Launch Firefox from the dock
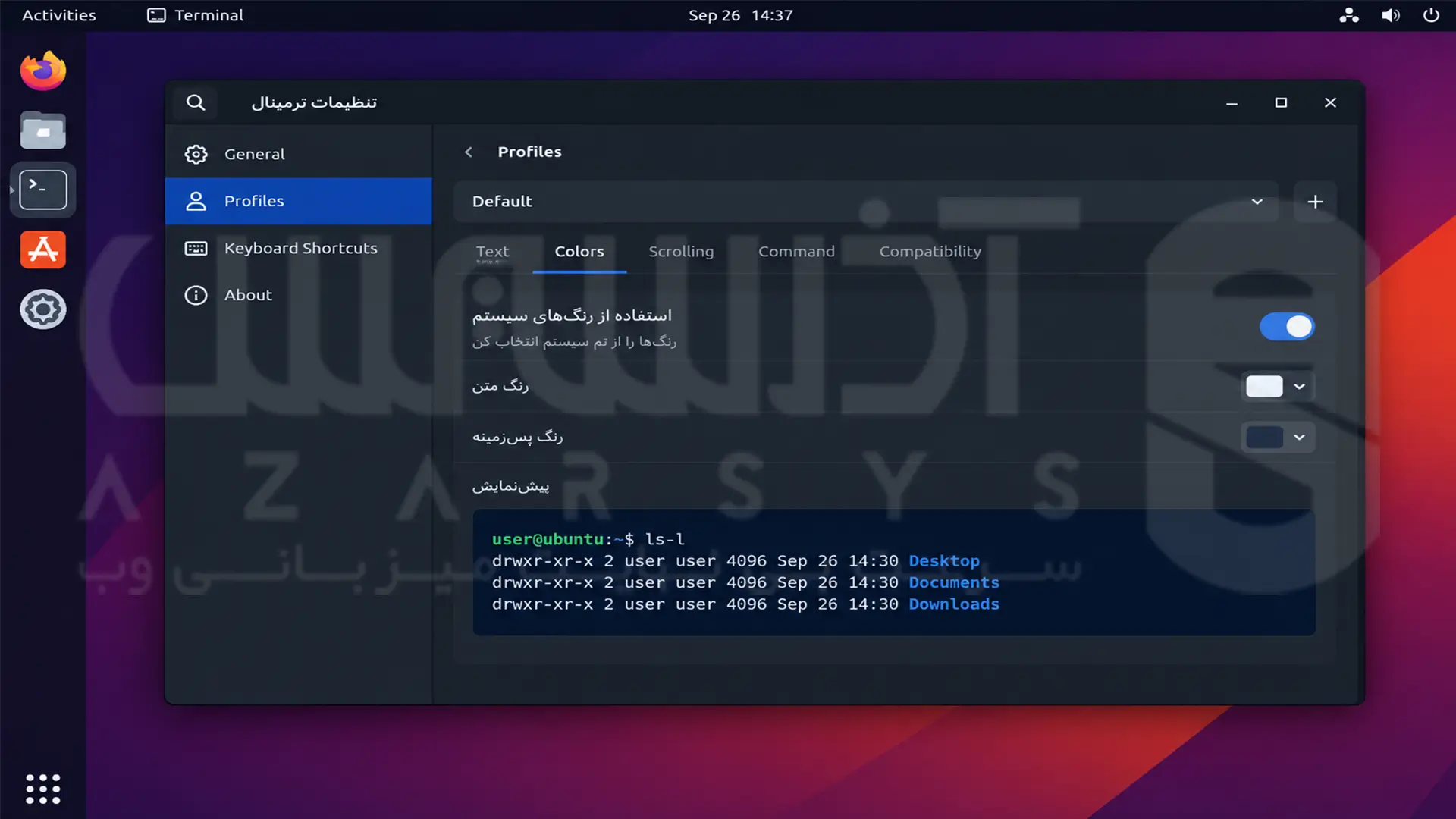Screen dimensions: 1456x819 click(43, 71)
